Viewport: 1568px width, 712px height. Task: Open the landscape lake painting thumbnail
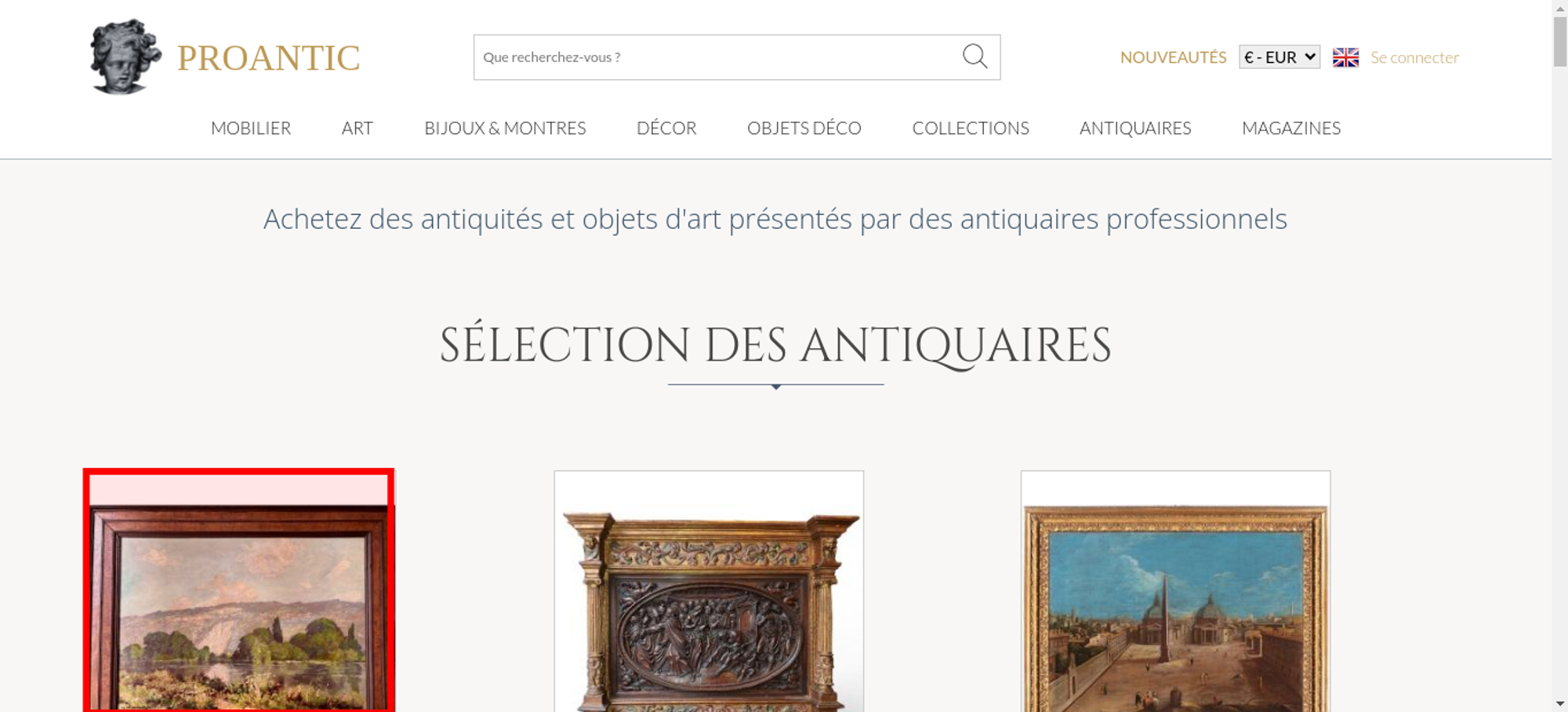pos(239,591)
